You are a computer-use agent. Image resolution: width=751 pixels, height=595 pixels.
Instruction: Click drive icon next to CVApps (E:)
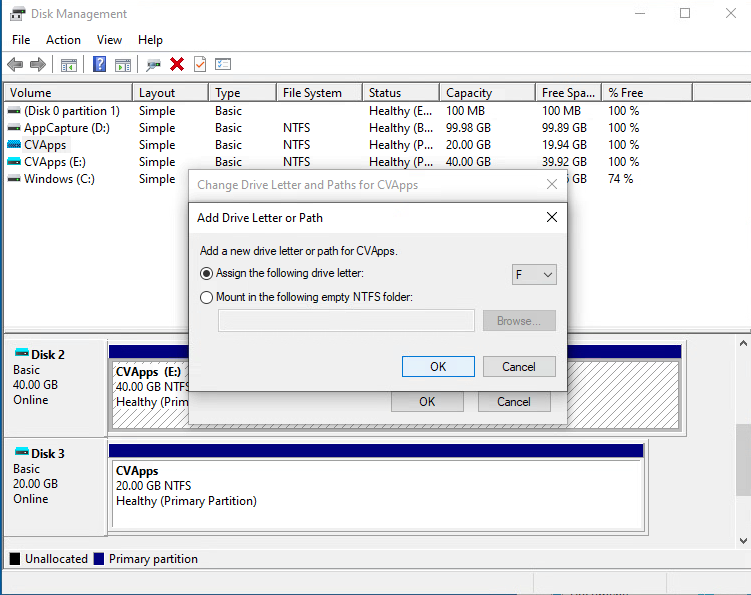[14, 162]
